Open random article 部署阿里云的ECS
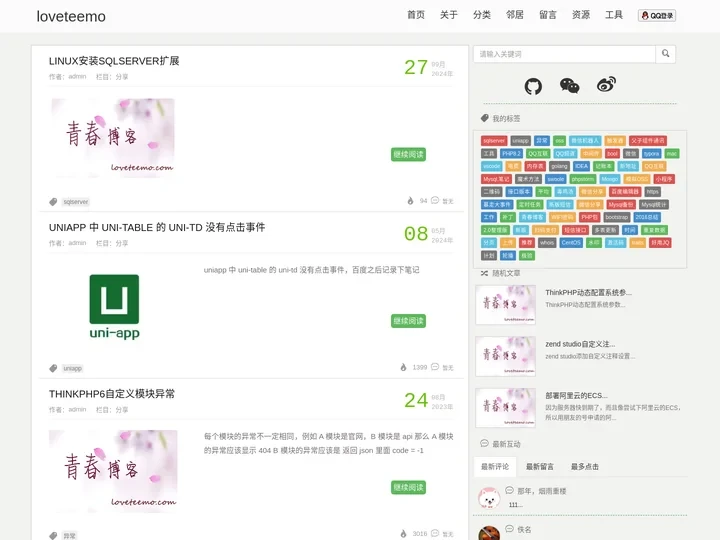720x540 pixels. [576, 395]
